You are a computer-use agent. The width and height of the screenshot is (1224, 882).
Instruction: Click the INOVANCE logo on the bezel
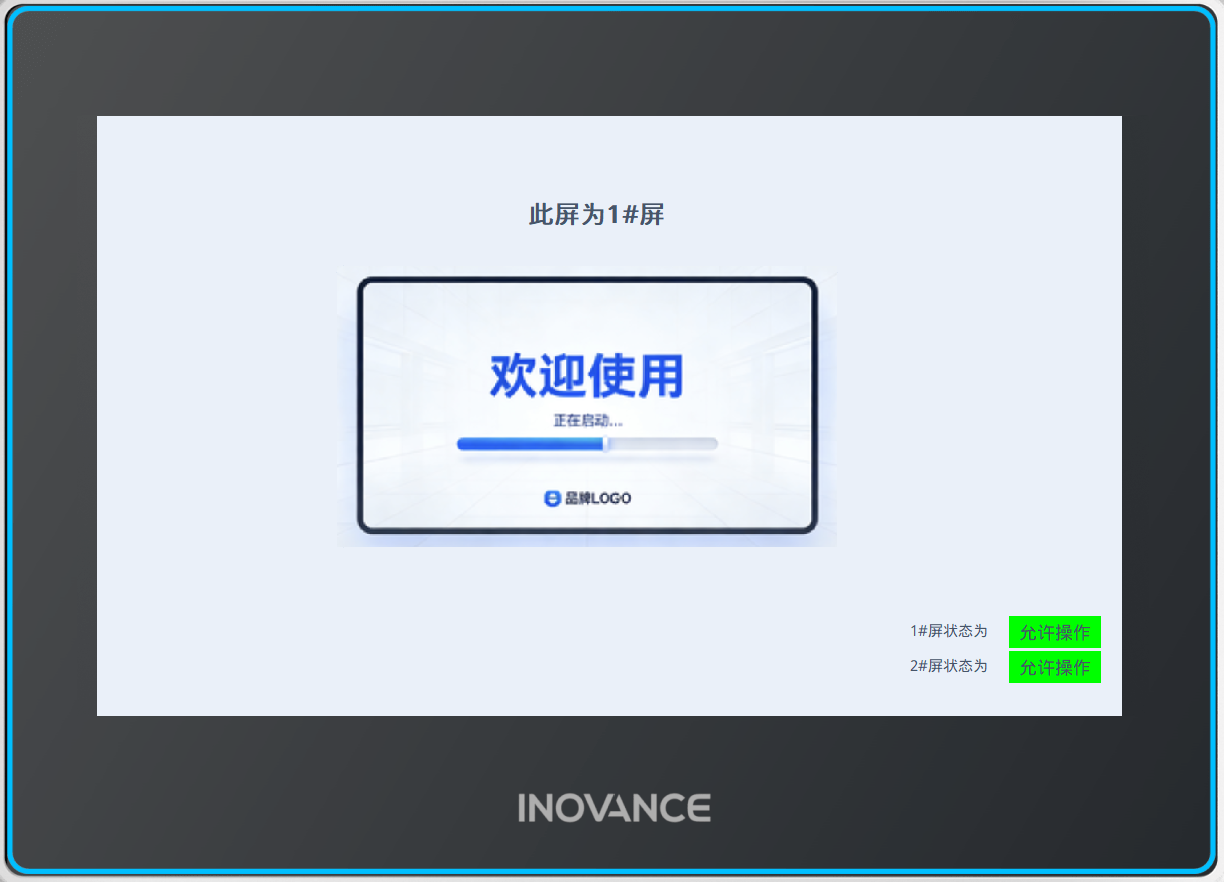pyautogui.click(x=614, y=808)
